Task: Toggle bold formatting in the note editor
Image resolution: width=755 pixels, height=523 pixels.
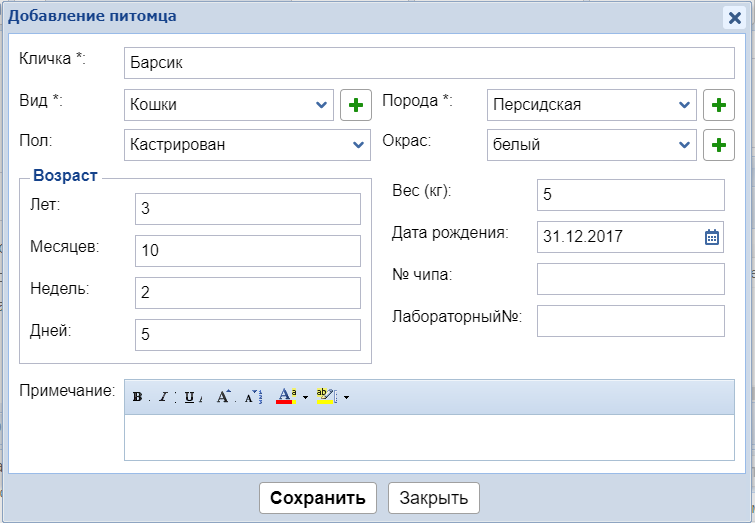Action: click(x=138, y=397)
